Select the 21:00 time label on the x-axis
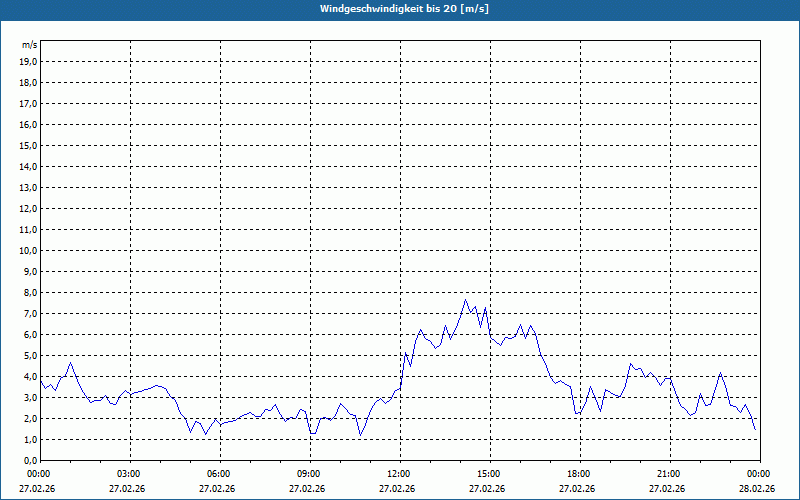800x500 pixels. 669,474
